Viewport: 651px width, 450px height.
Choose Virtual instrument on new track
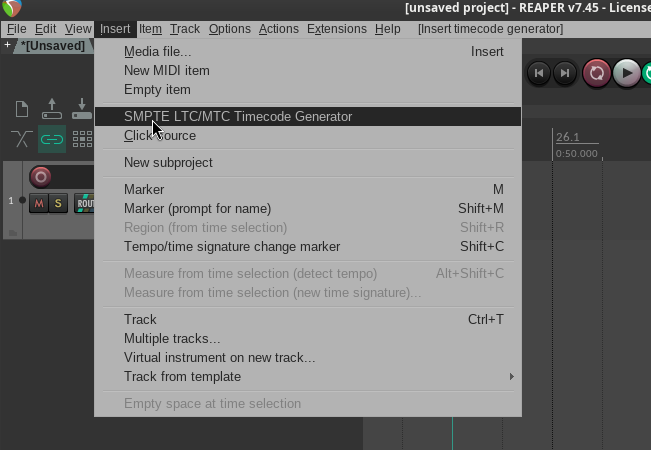(219, 357)
